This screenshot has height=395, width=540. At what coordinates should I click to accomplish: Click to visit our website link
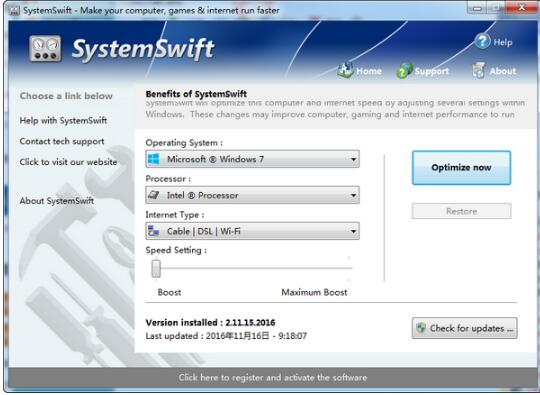(68, 162)
